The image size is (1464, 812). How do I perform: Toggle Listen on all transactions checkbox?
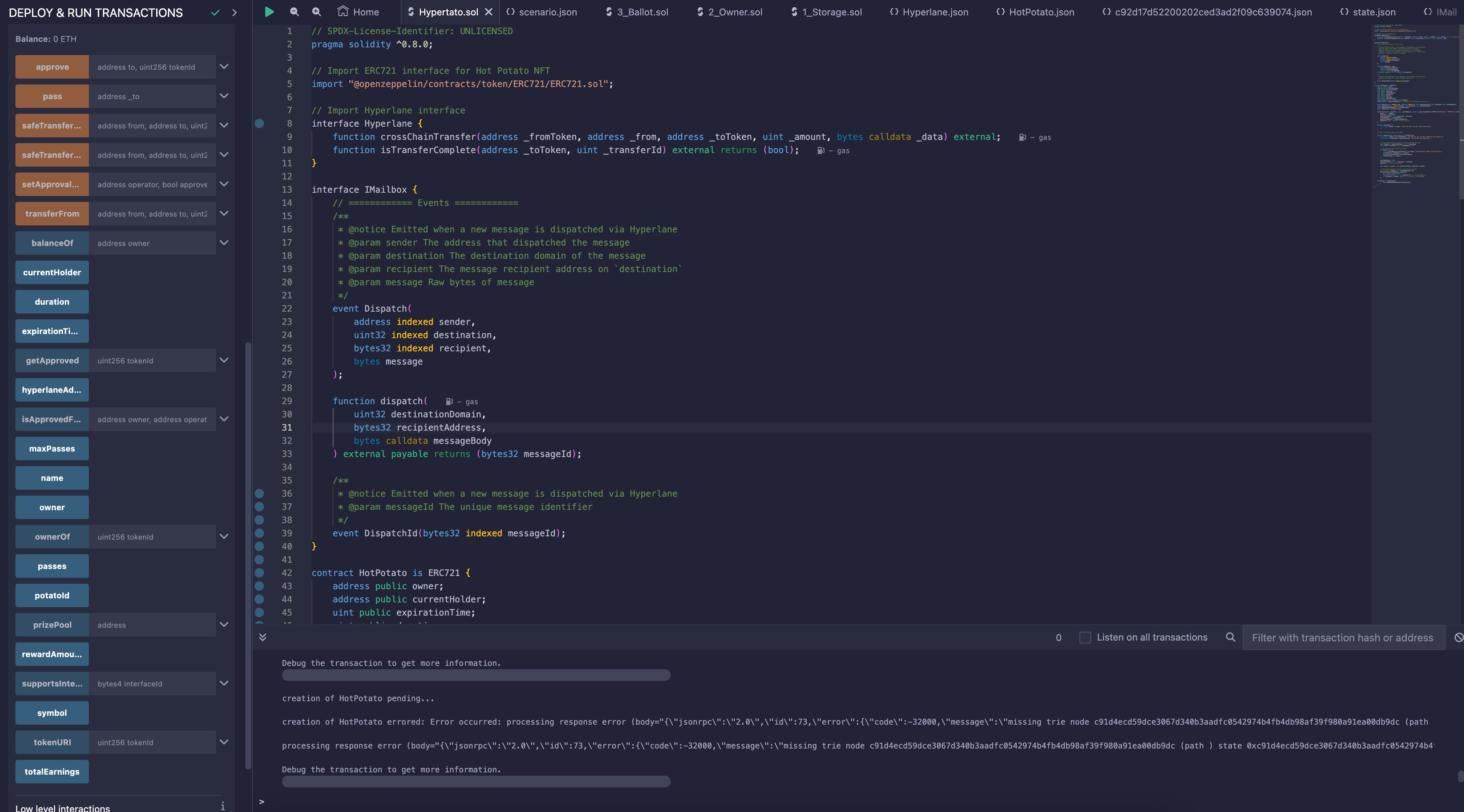1085,637
